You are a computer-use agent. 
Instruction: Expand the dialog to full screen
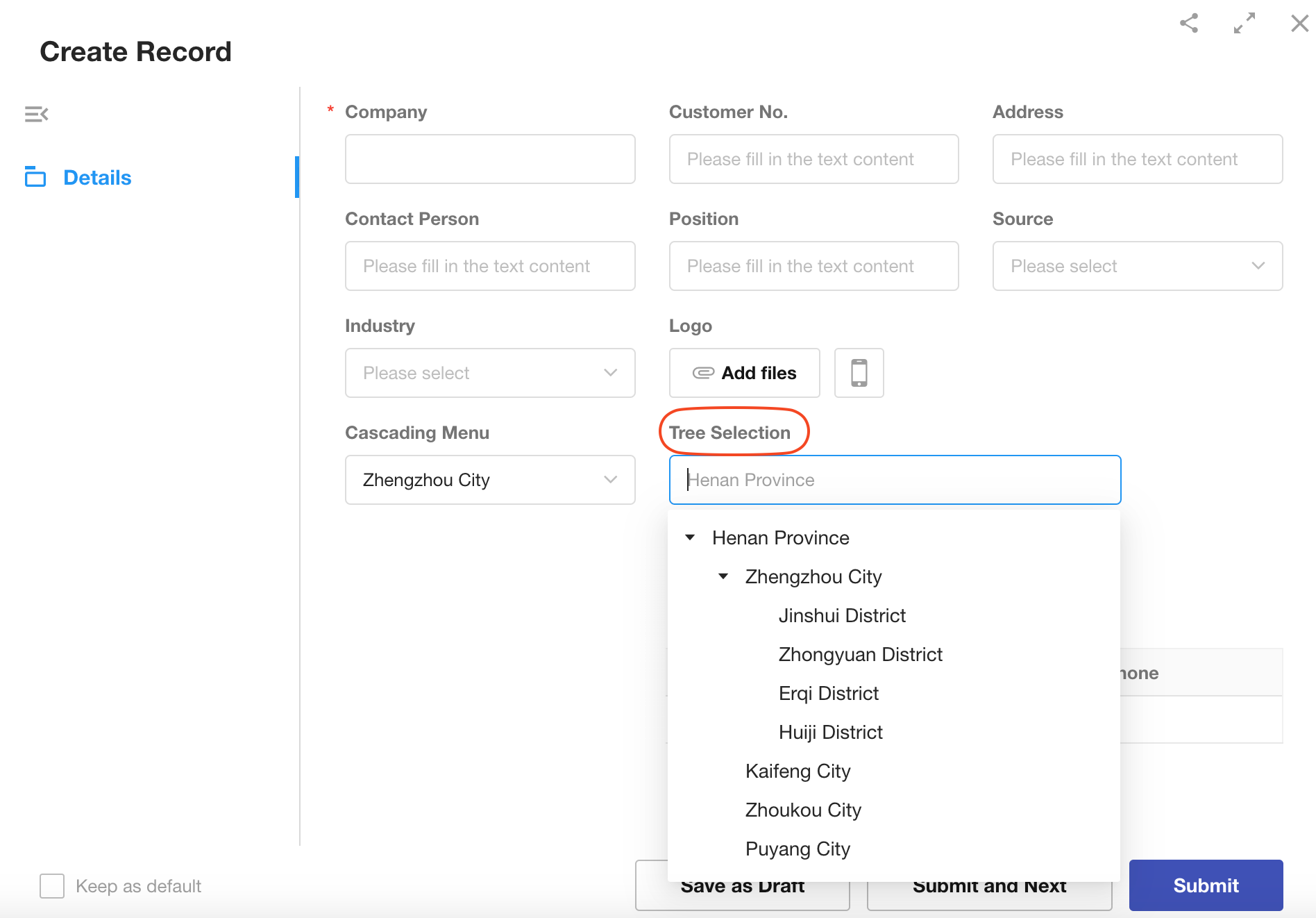click(x=1244, y=24)
